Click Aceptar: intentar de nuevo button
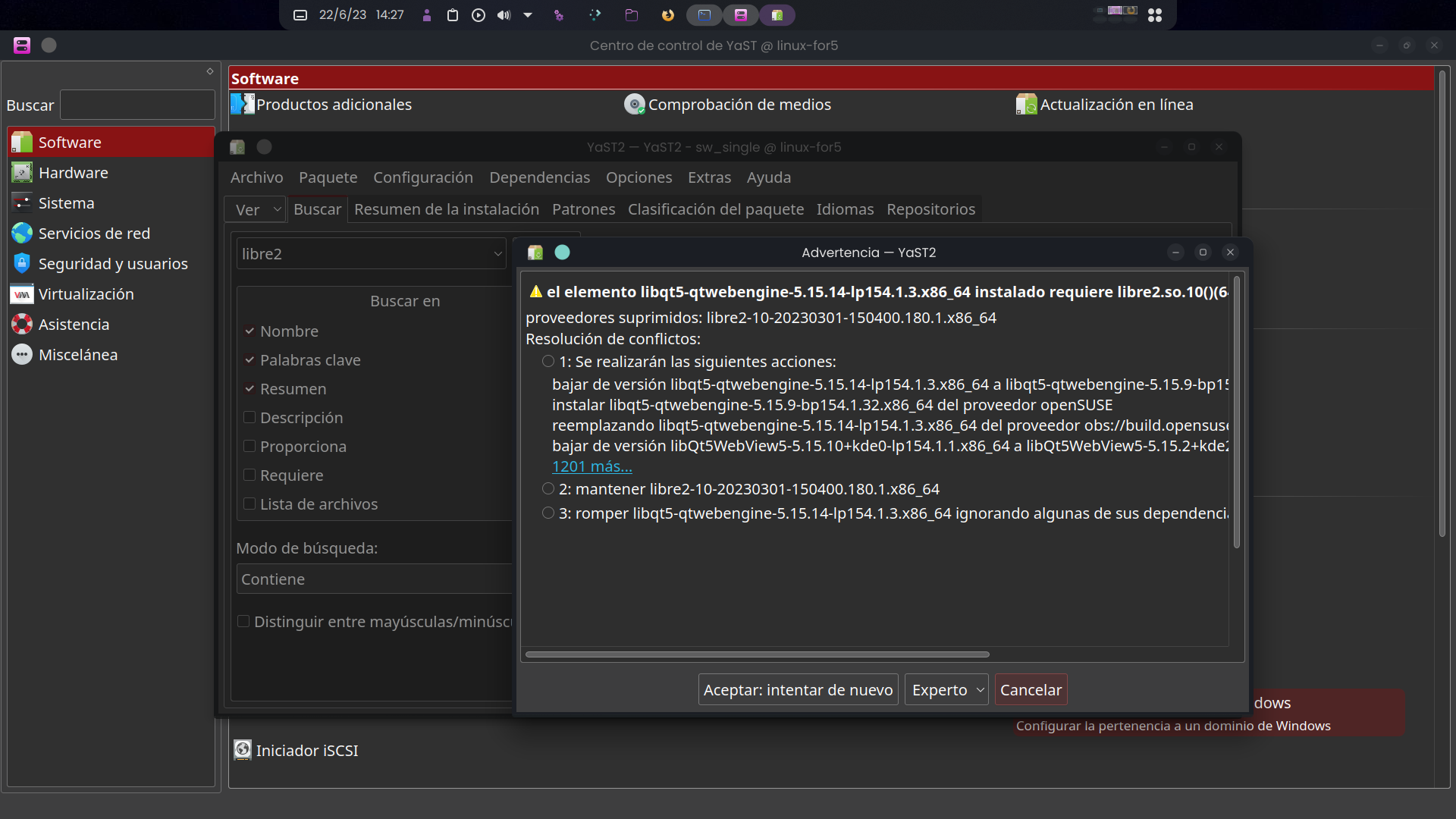 (799, 690)
